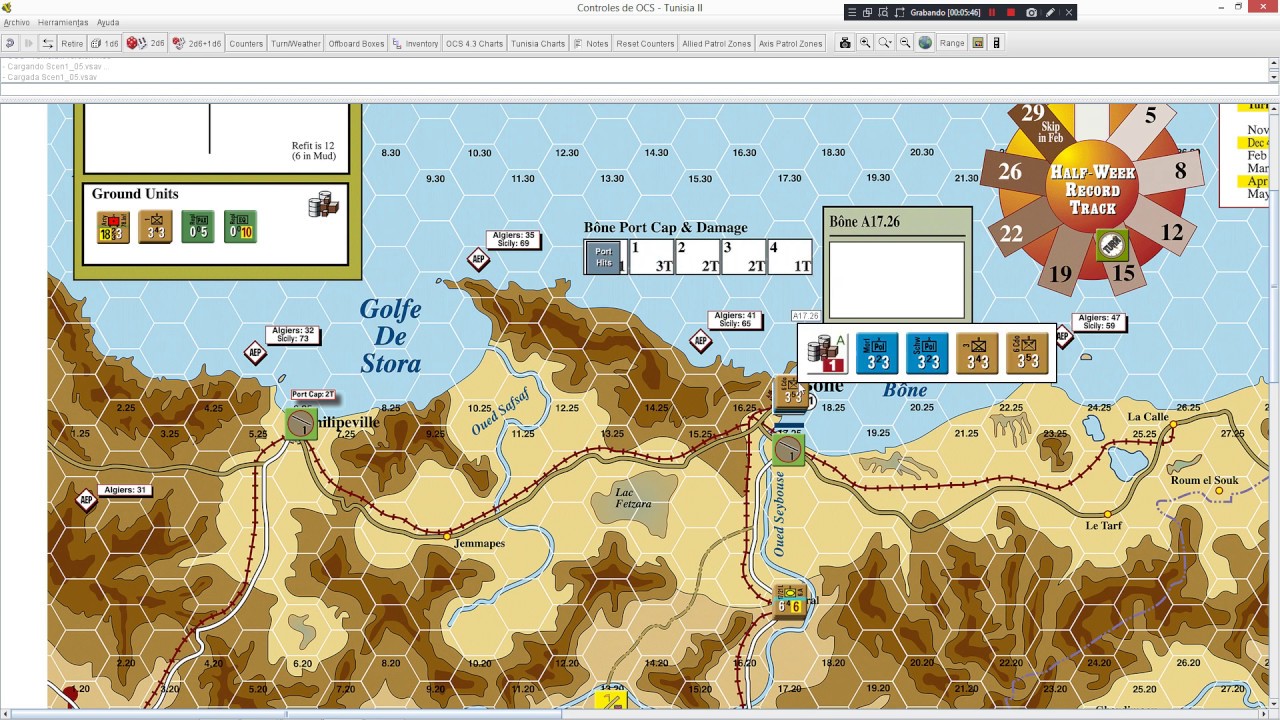Click the AEP marker labeled Algiers: 41
Image resolution: width=1280 pixels, height=720 pixels.
point(701,341)
